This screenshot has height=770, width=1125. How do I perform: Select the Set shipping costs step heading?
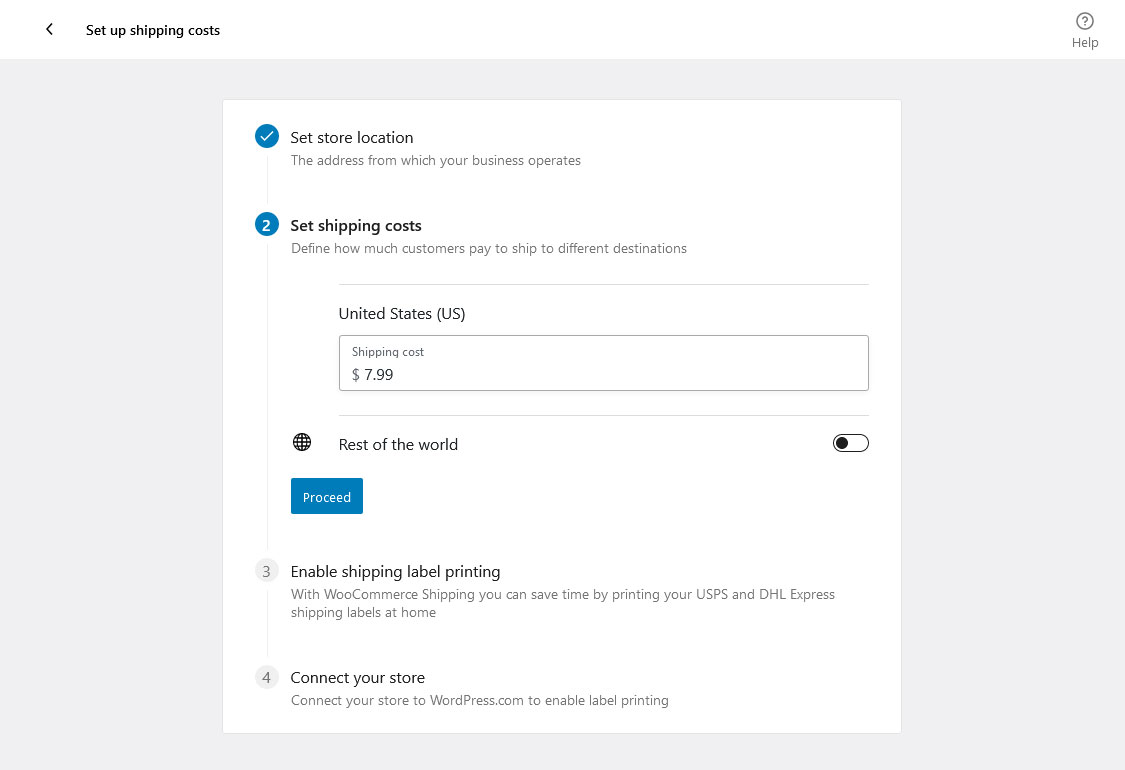[x=356, y=225]
